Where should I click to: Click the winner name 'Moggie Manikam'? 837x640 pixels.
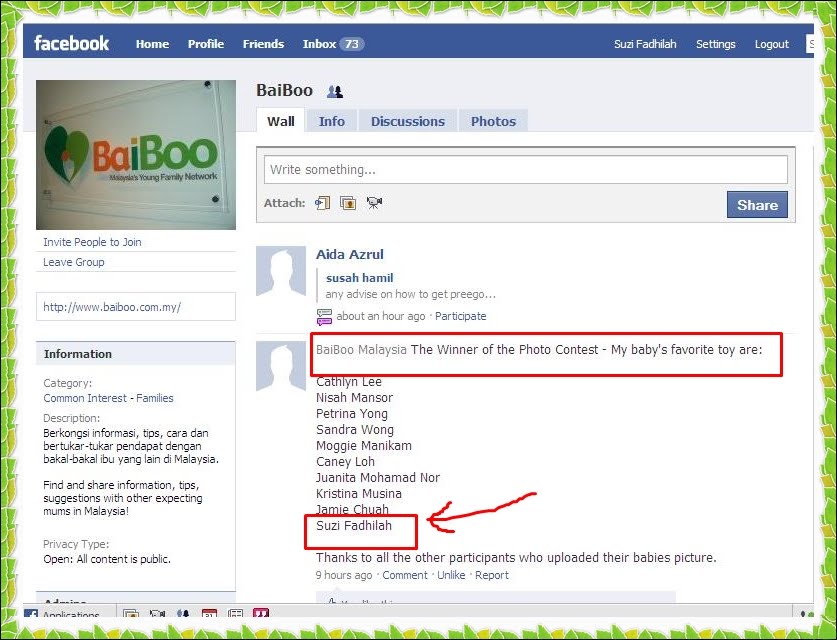click(x=364, y=446)
